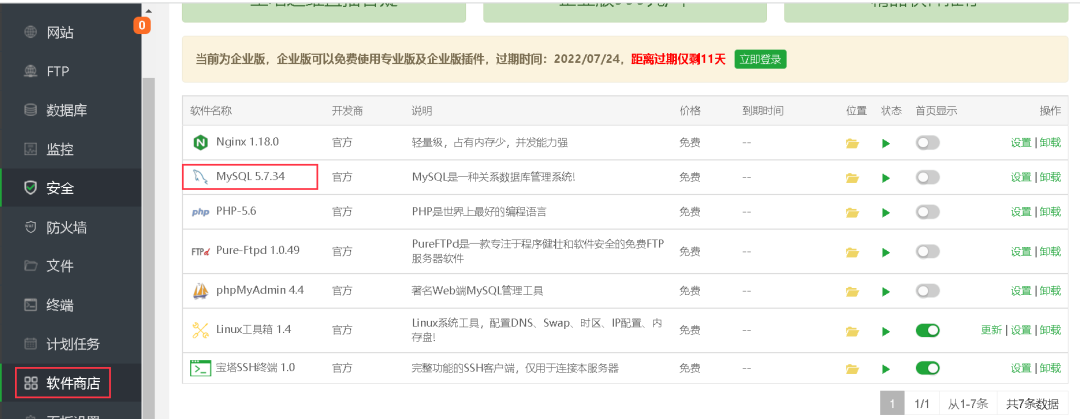The image size is (1080, 419).
Task: Toggle homepage display for PHP-5.6
Action: 927,212
